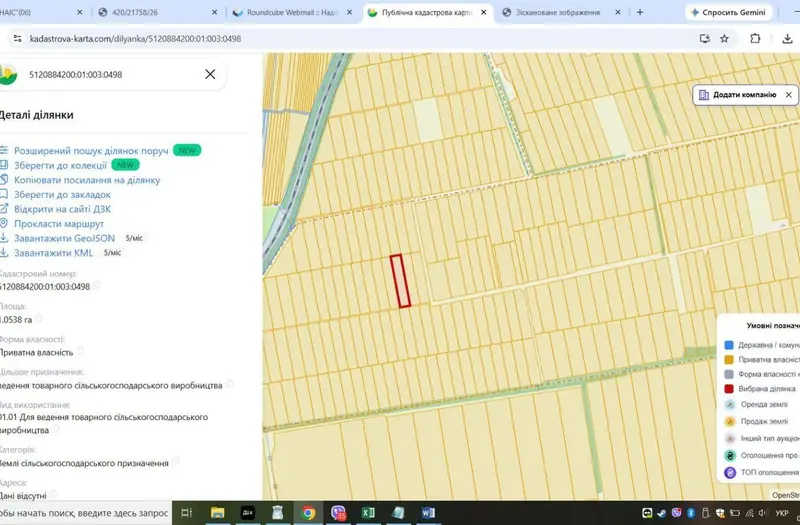Click 'Завантажити GeoJSON' download link
Viewport: 800px width, 525px height.
pyautogui.click(x=64, y=238)
